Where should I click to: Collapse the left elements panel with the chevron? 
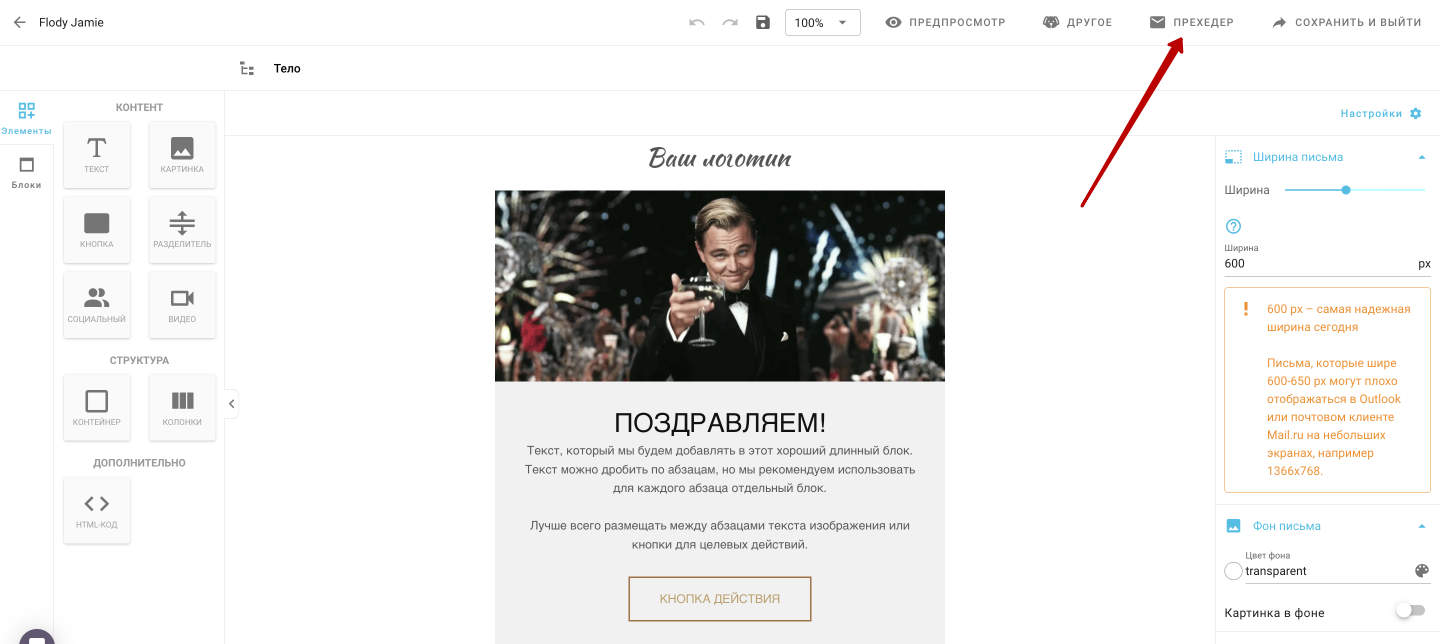(x=231, y=404)
